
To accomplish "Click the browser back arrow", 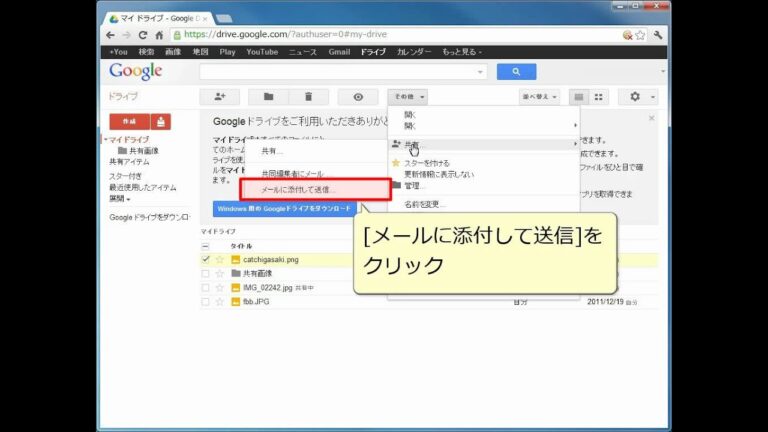I will coord(110,35).
